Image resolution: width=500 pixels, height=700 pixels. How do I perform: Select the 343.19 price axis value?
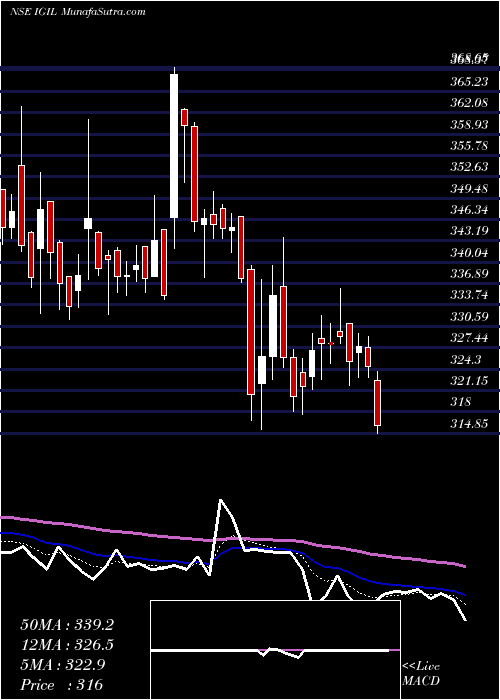(x=469, y=231)
